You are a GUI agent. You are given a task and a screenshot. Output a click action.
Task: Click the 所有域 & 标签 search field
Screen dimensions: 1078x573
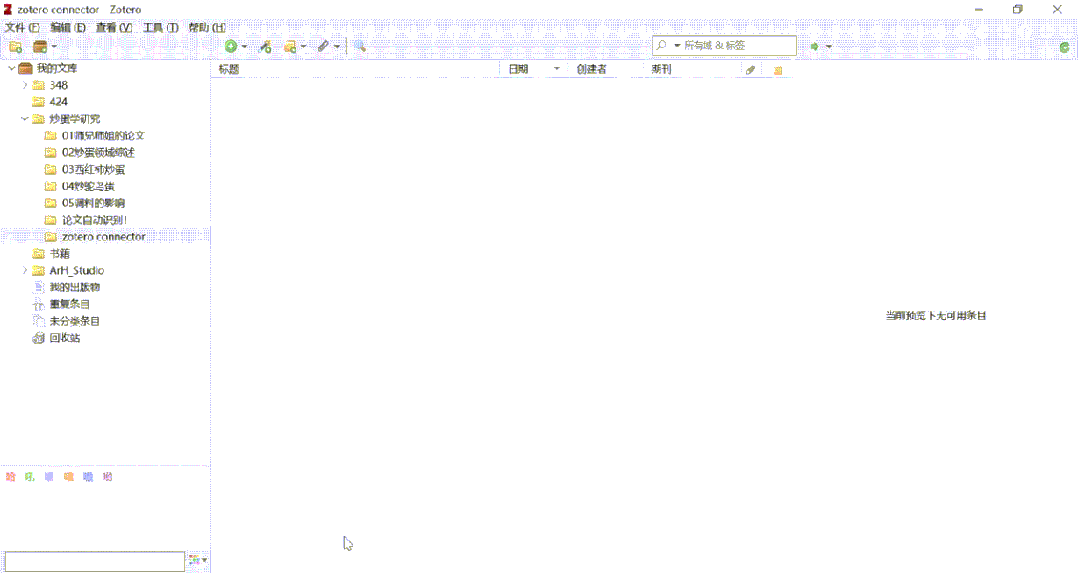click(725, 45)
